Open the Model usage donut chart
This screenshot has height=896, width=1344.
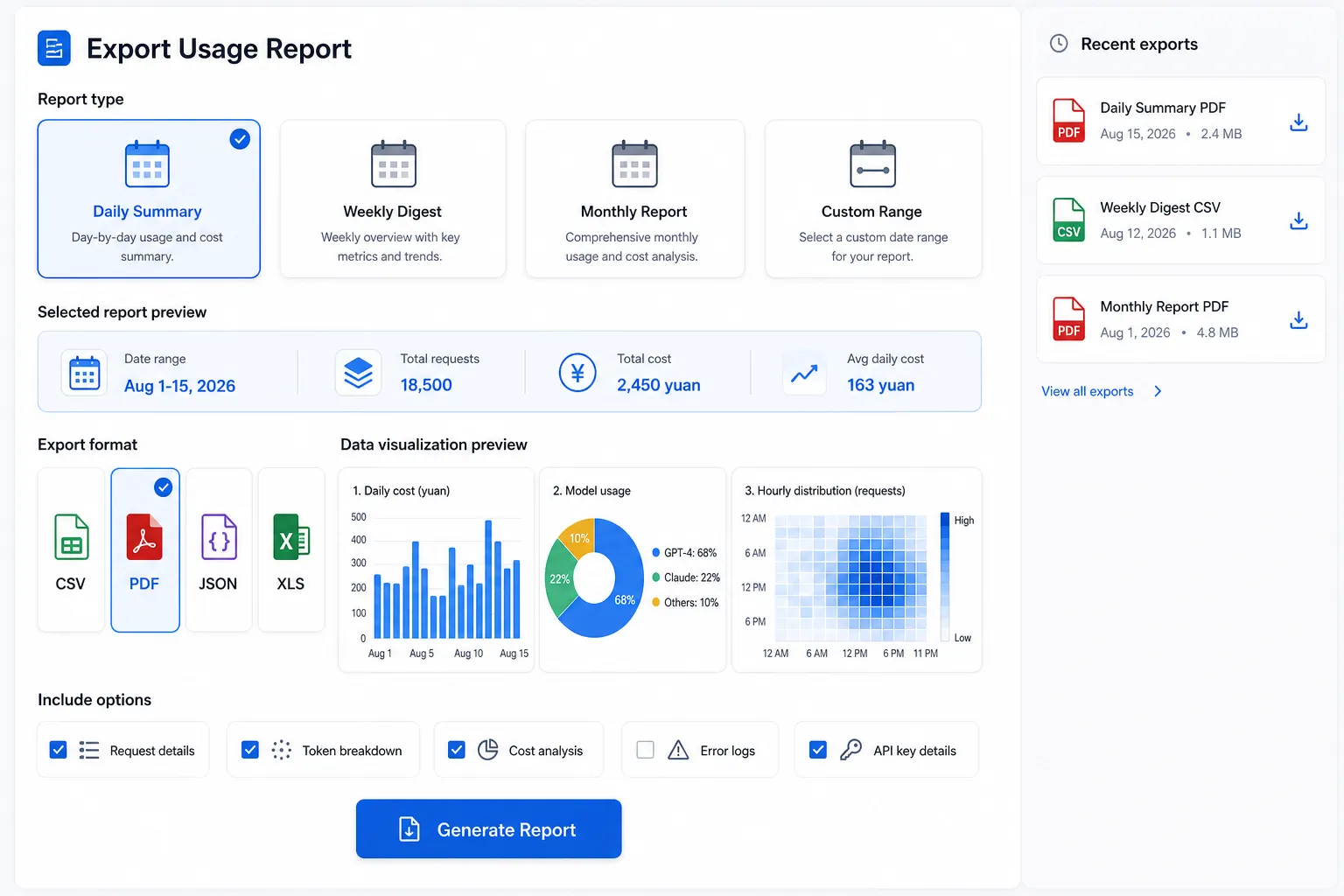pyautogui.click(x=595, y=577)
